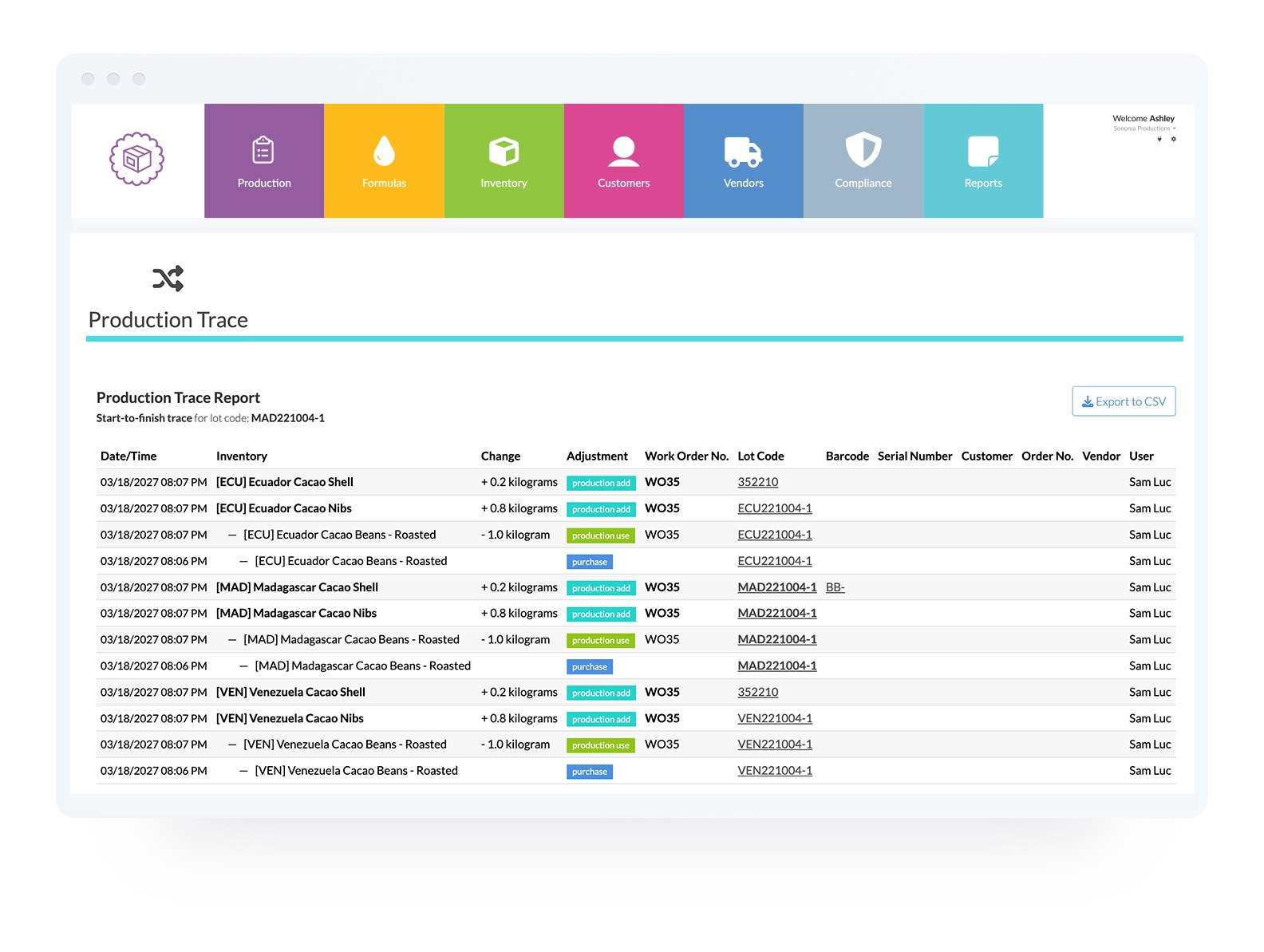Click the Lot Code column header

point(761,456)
